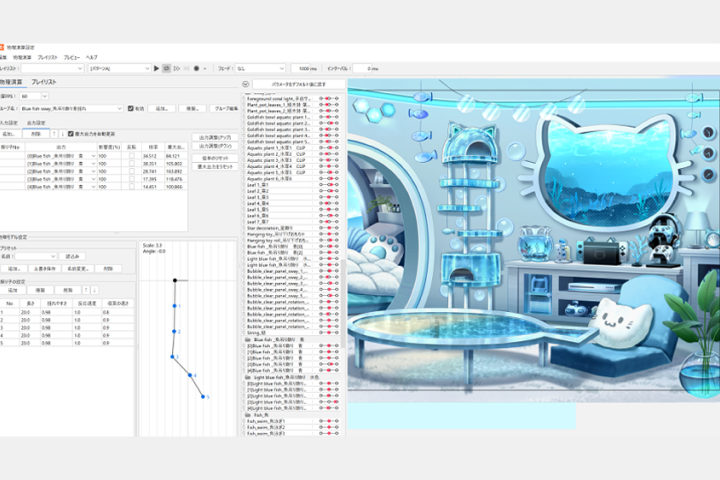Image resolution: width=720 pixels, height=480 pixels.
Task: Switch to the 入力設定 tab
Action: pos(9,123)
